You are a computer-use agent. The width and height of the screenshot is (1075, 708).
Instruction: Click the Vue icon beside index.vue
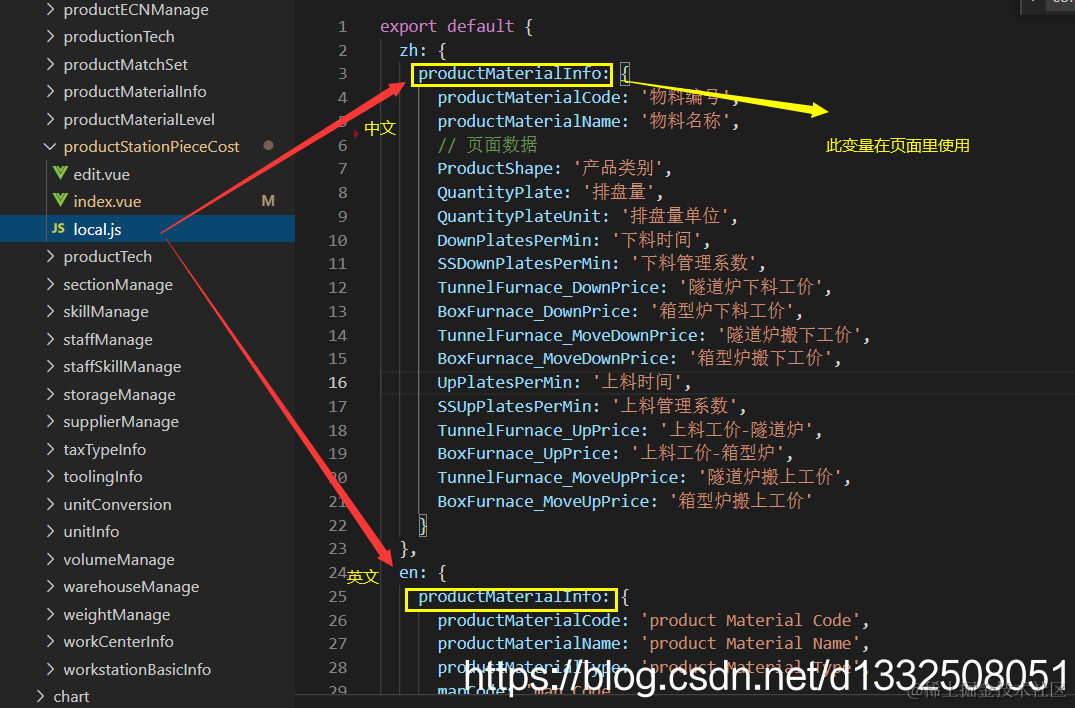pyautogui.click(x=60, y=201)
